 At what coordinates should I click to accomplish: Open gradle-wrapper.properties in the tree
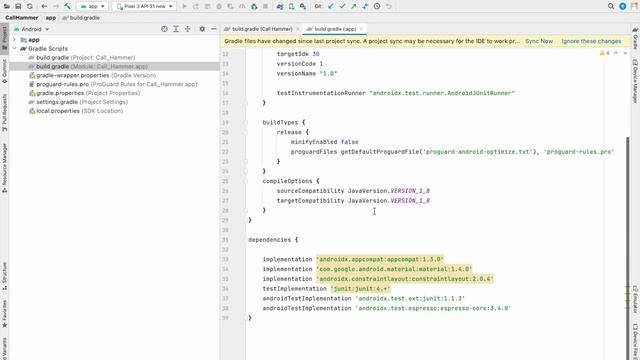tap(92, 76)
